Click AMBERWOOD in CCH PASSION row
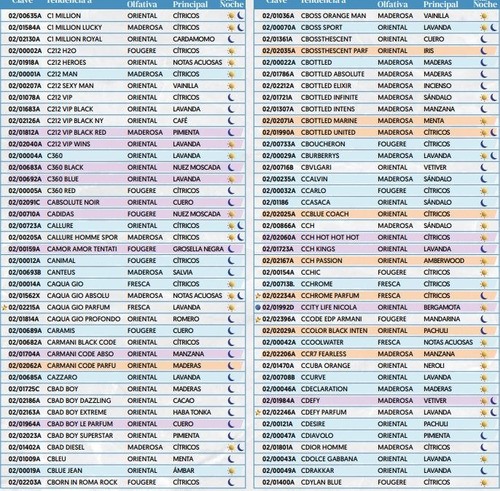Image resolution: width=500 pixels, height=491 pixels. [444, 261]
